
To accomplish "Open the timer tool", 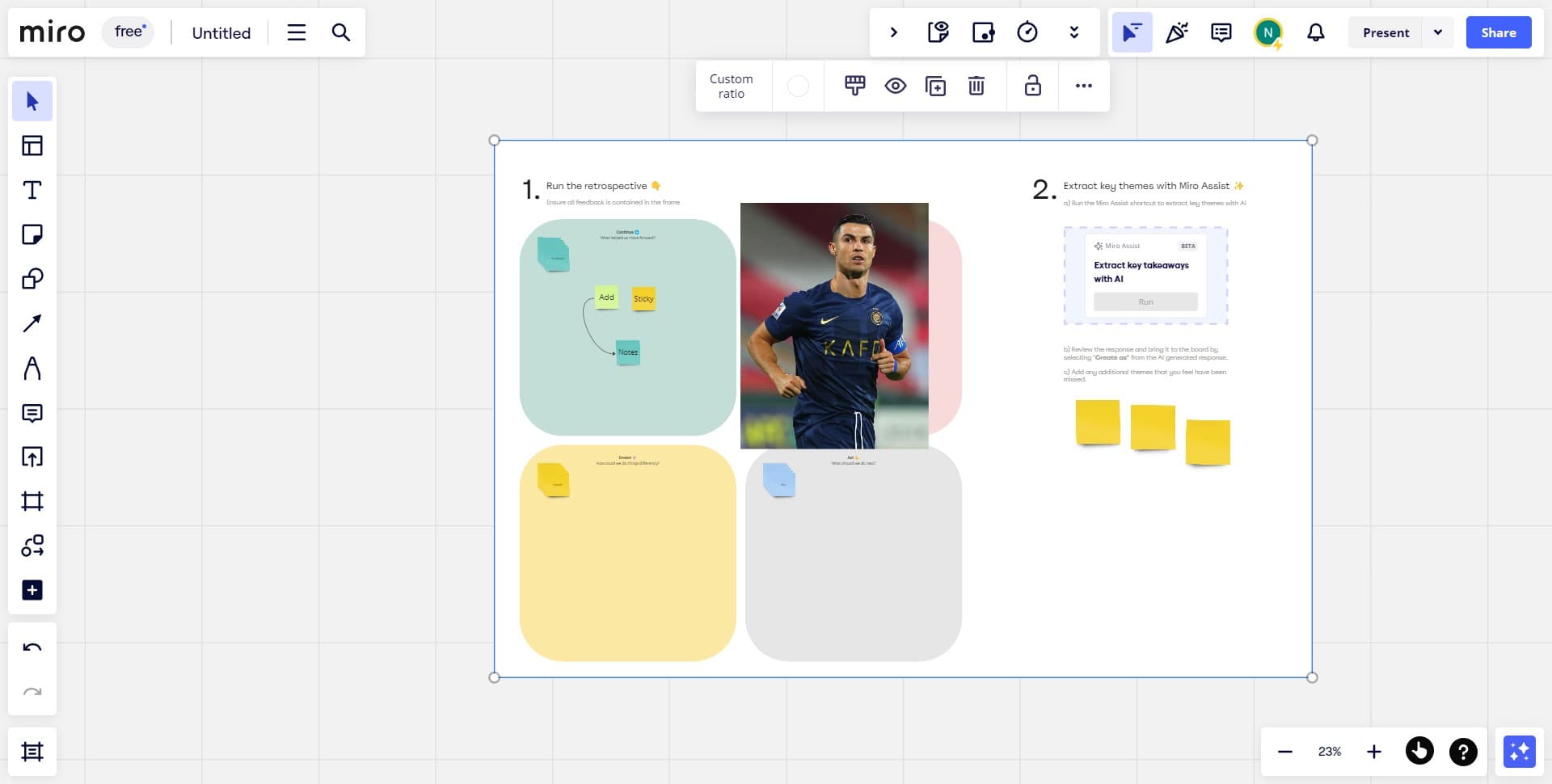I will click(1027, 32).
